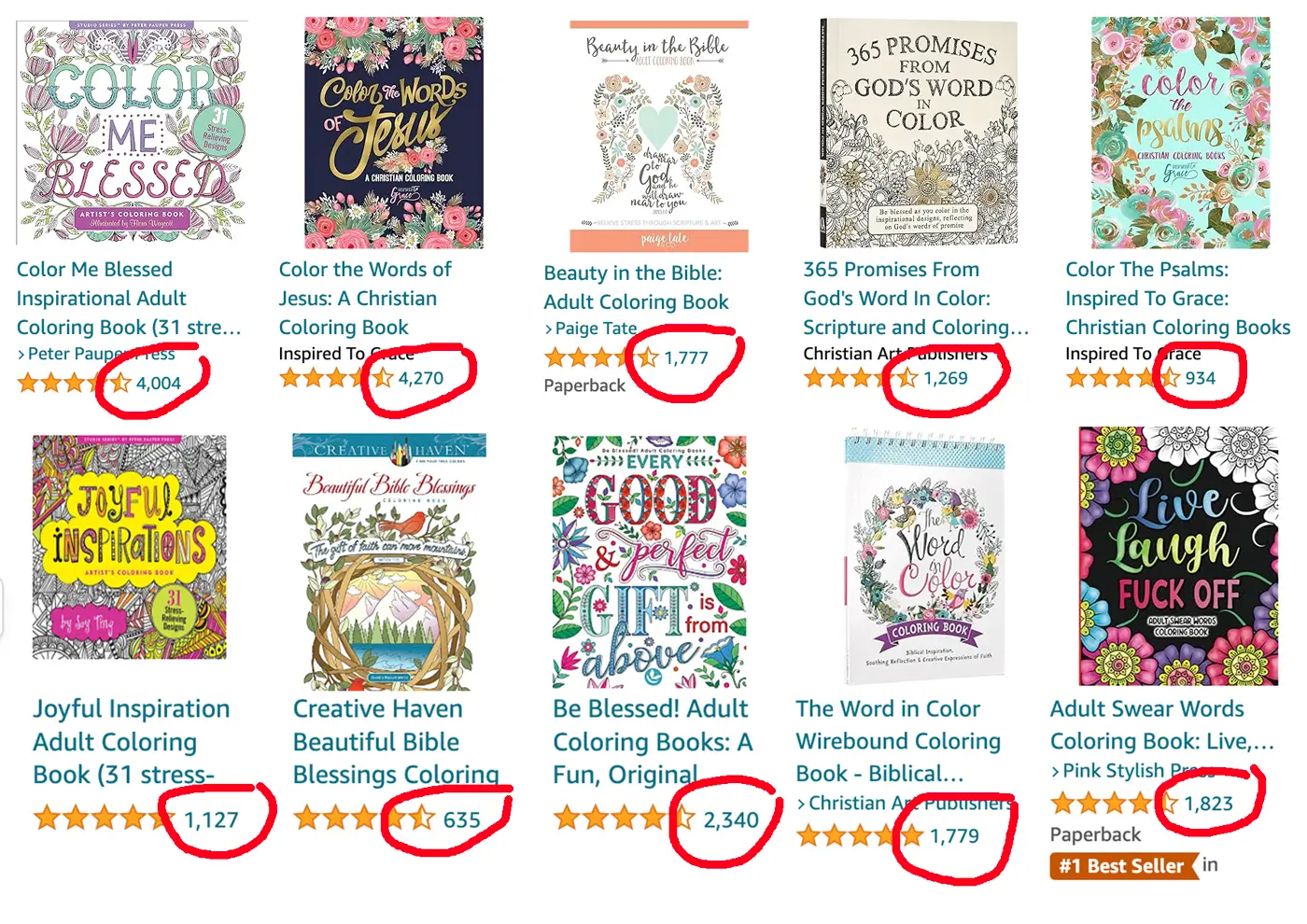Click the star rating of Be Blessed! coloring book
Screen dimensions: 1307x924
[x=624, y=819]
